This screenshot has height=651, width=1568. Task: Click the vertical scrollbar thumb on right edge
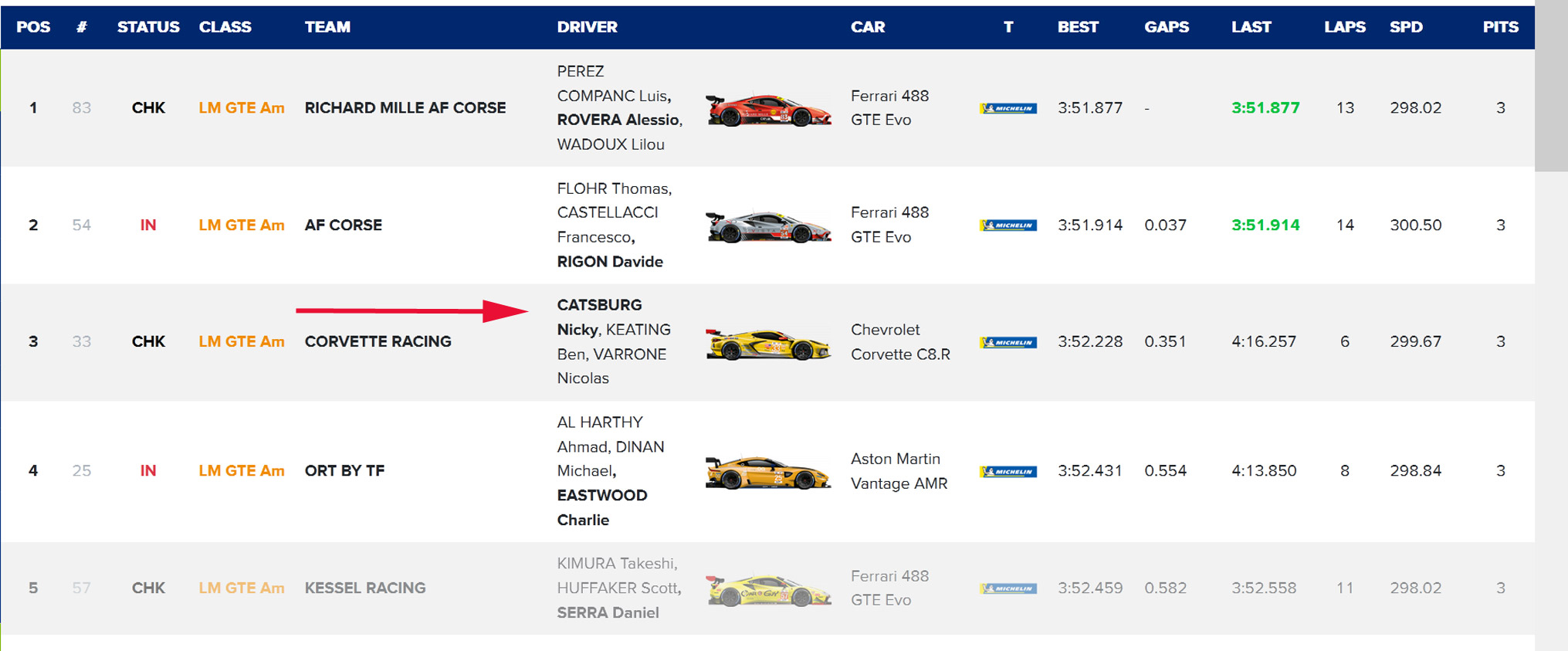pyautogui.click(x=1550, y=85)
